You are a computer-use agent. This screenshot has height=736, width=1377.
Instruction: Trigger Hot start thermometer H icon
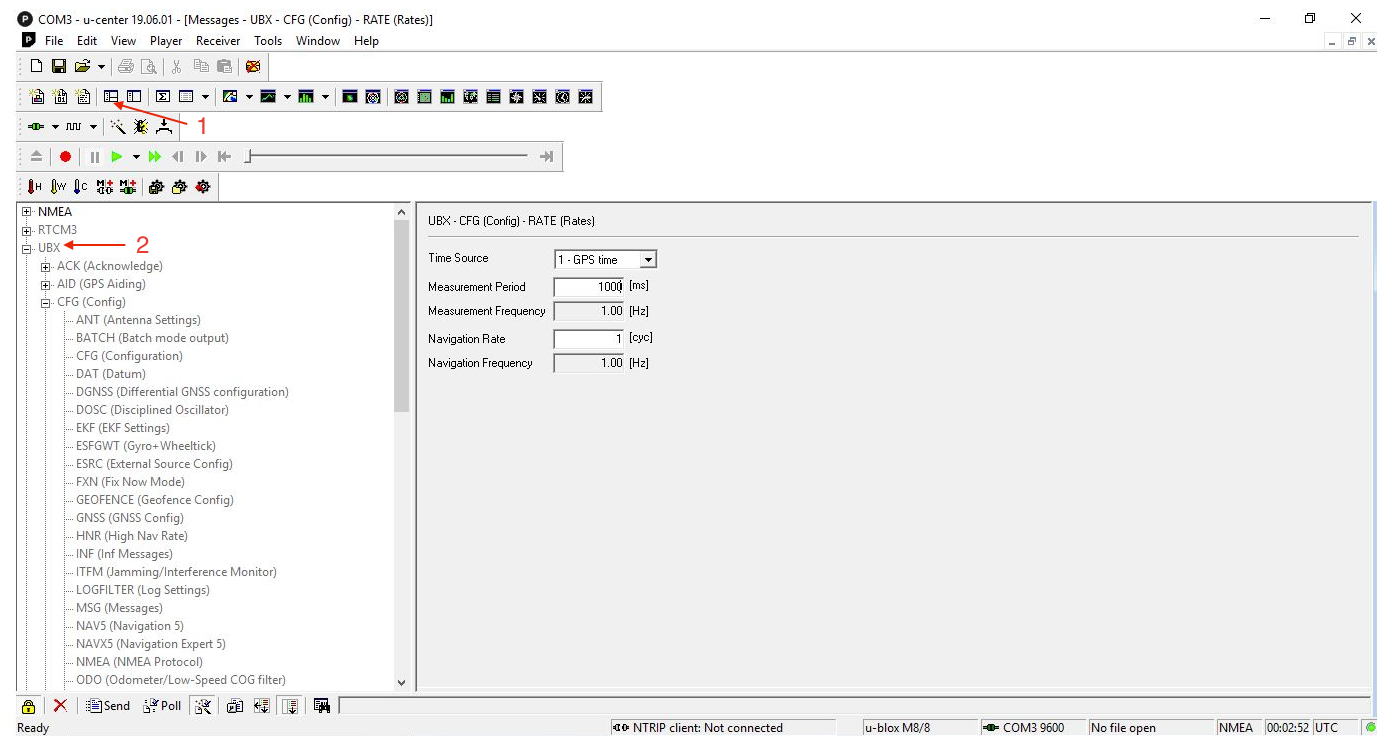pyautogui.click(x=35, y=187)
